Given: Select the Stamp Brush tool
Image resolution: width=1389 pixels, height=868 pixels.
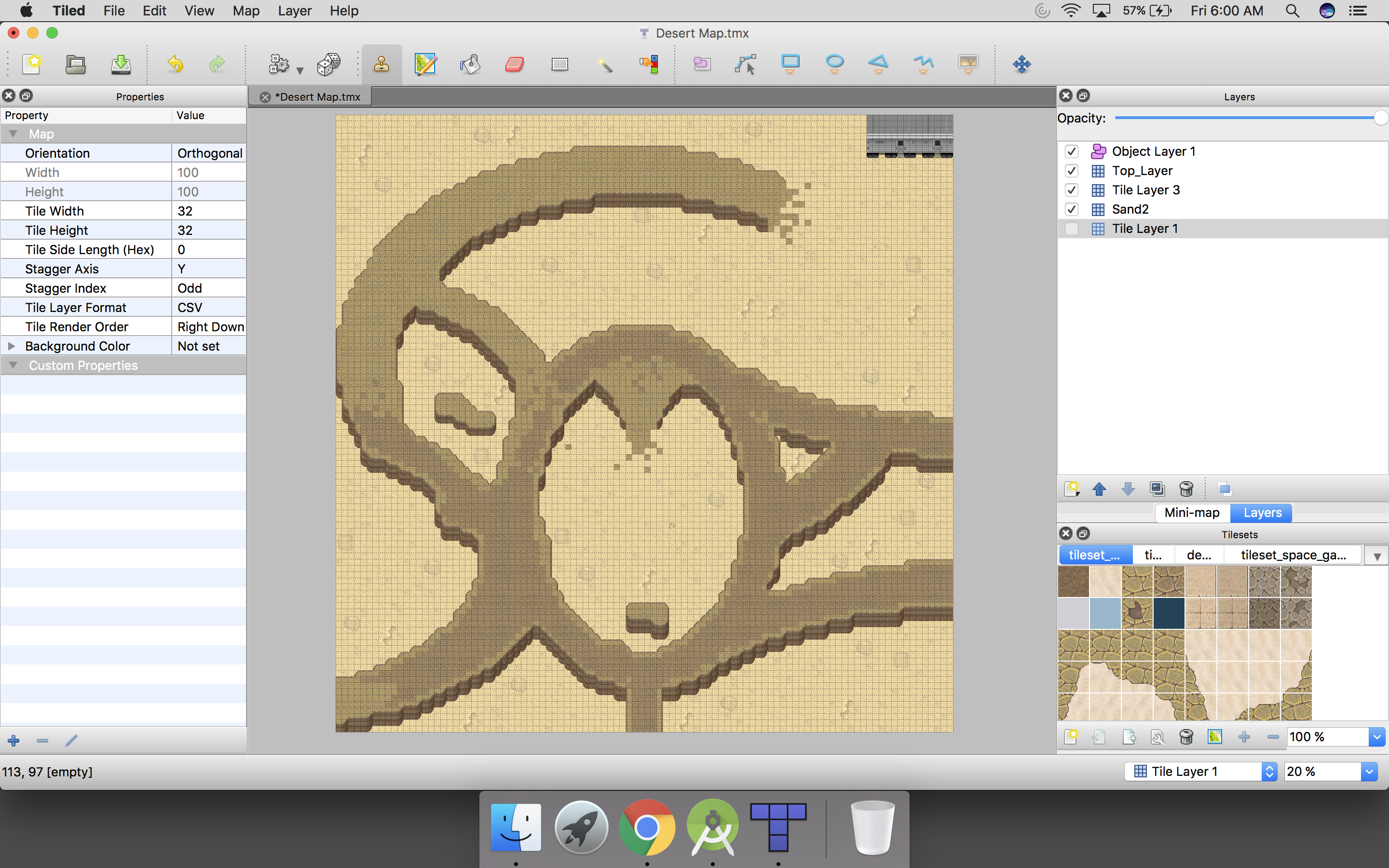Looking at the screenshot, I should [x=381, y=64].
